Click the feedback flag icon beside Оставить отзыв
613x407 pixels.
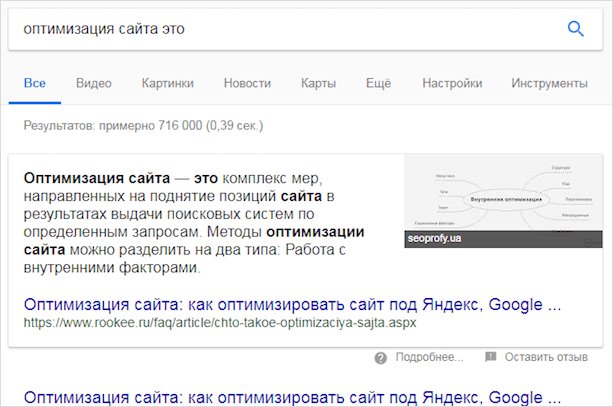click(x=491, y=357)
